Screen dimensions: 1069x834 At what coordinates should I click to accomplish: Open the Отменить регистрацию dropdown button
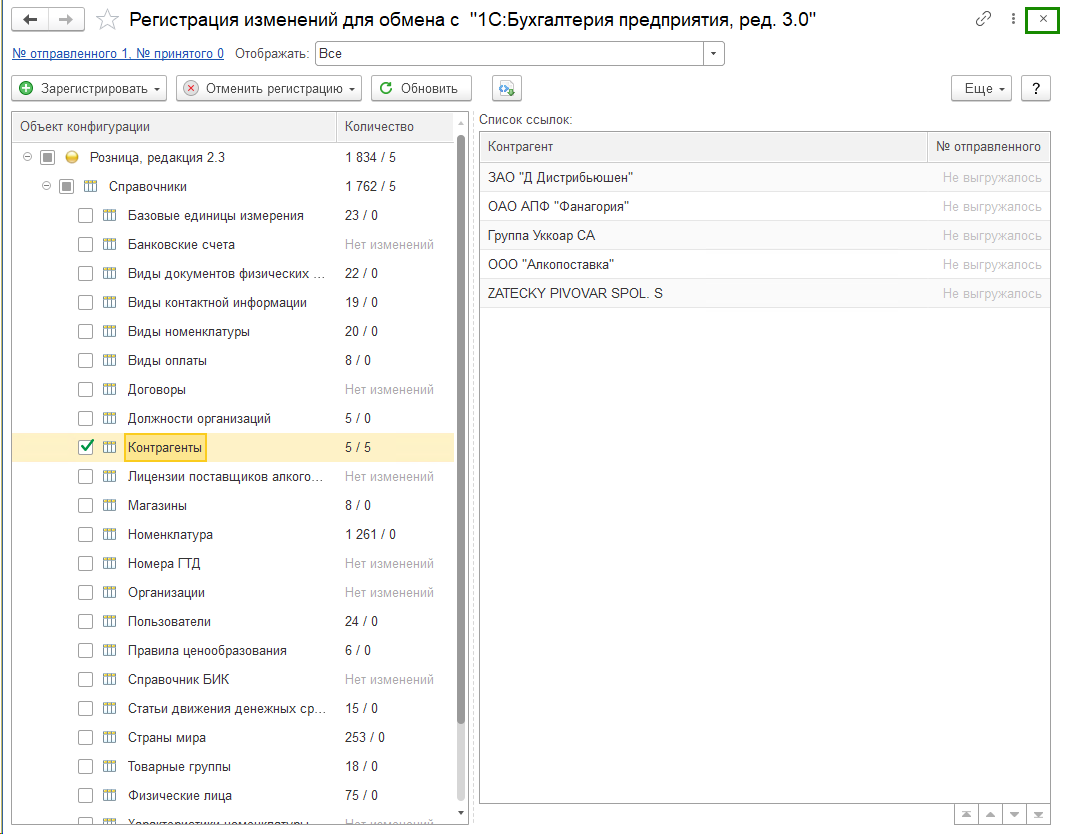pos(269,89)
